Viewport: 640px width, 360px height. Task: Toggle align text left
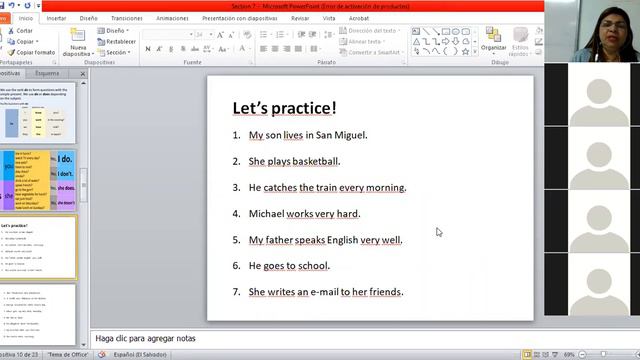click(264, 49)
